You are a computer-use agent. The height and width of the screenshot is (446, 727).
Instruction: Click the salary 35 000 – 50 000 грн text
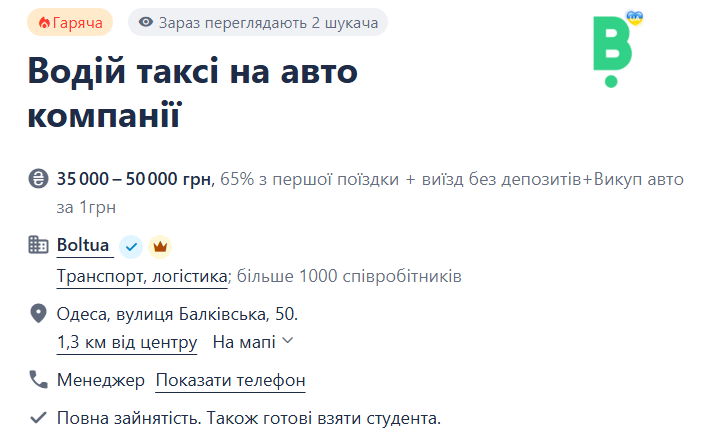(x=134, y=180)
